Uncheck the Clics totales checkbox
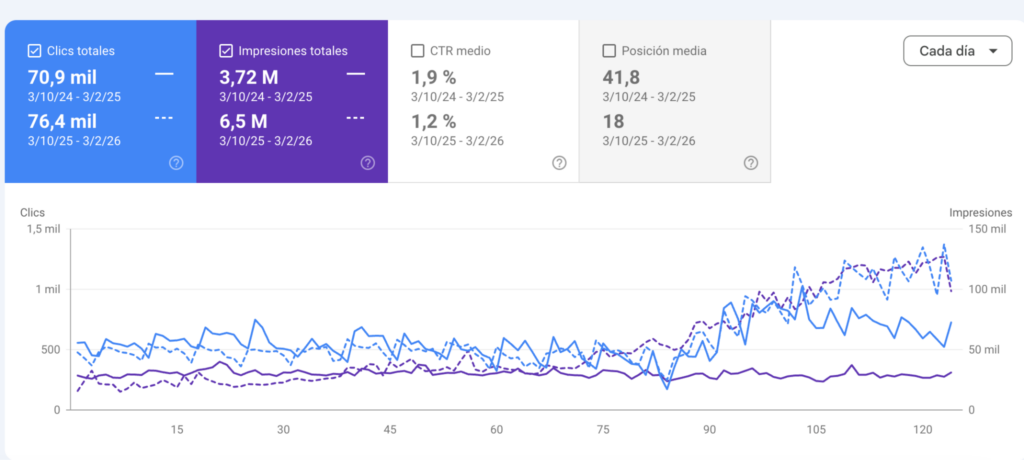The height and width of the screenshot is (460, 1024). pos(34,50)
